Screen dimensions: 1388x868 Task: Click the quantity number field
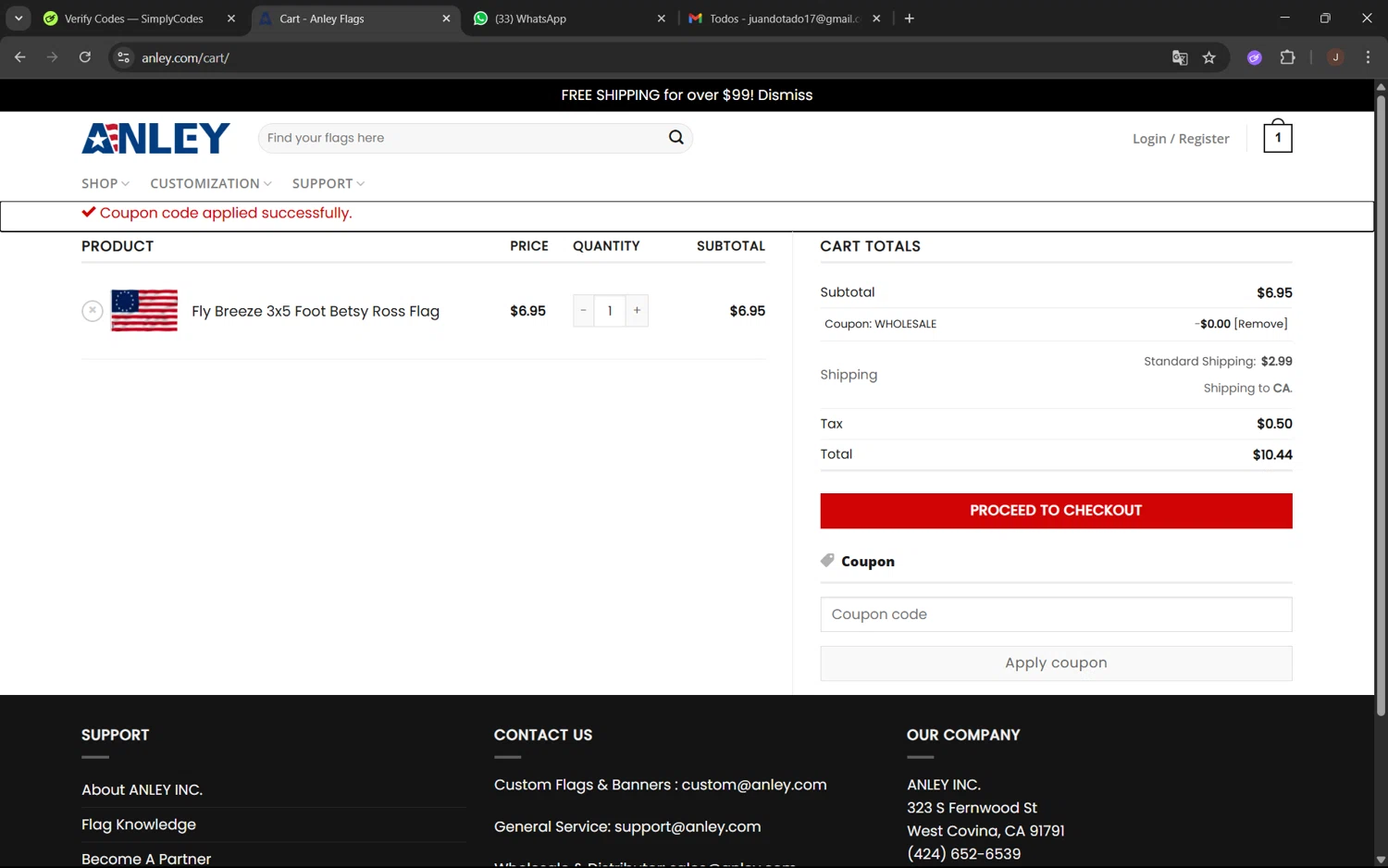610,311
